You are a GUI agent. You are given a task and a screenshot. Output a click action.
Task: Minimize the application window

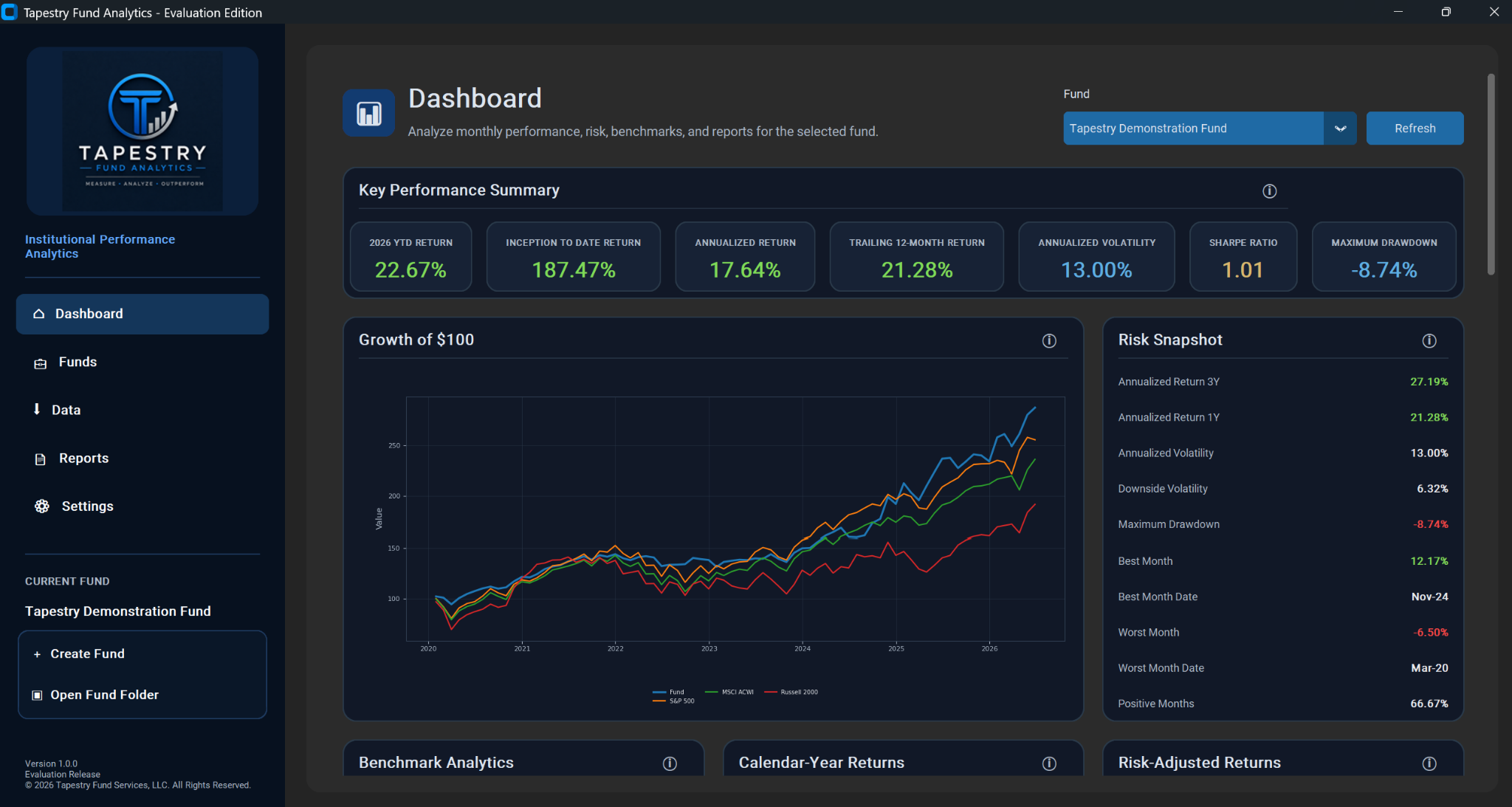[x=1398, y=12]
